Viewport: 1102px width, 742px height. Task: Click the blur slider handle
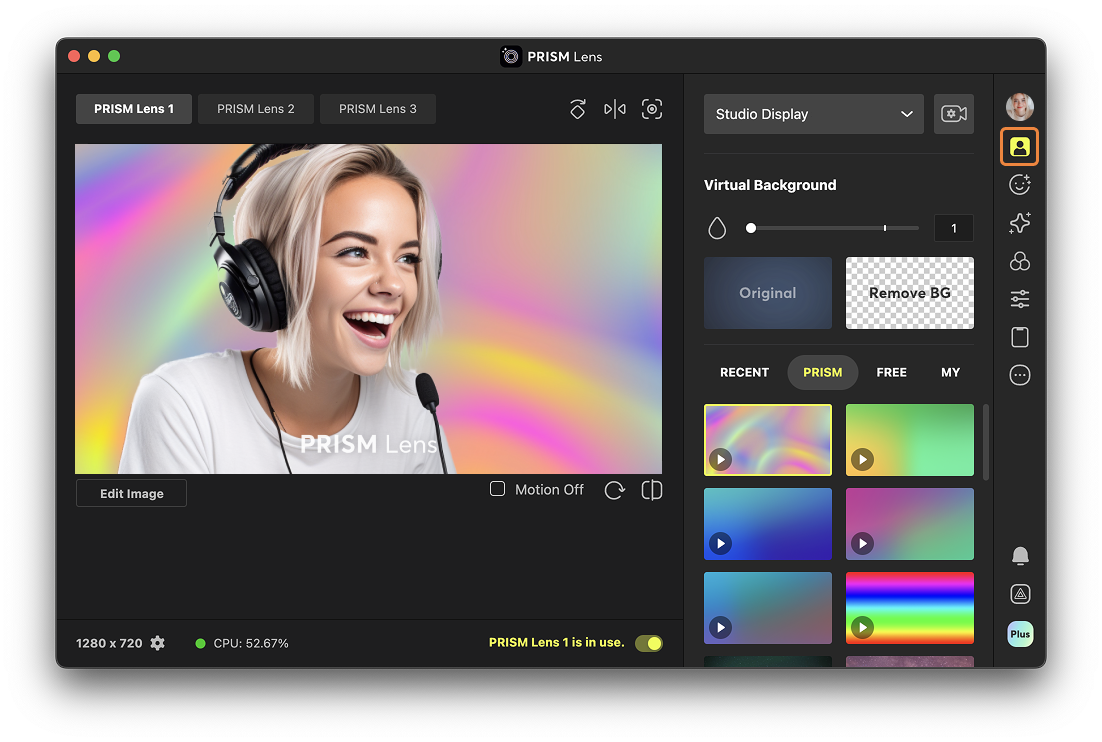click(751, 228)
